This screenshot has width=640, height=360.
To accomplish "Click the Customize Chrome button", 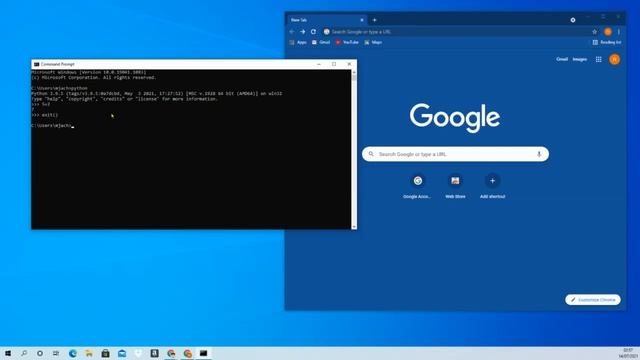I will 593,300.
